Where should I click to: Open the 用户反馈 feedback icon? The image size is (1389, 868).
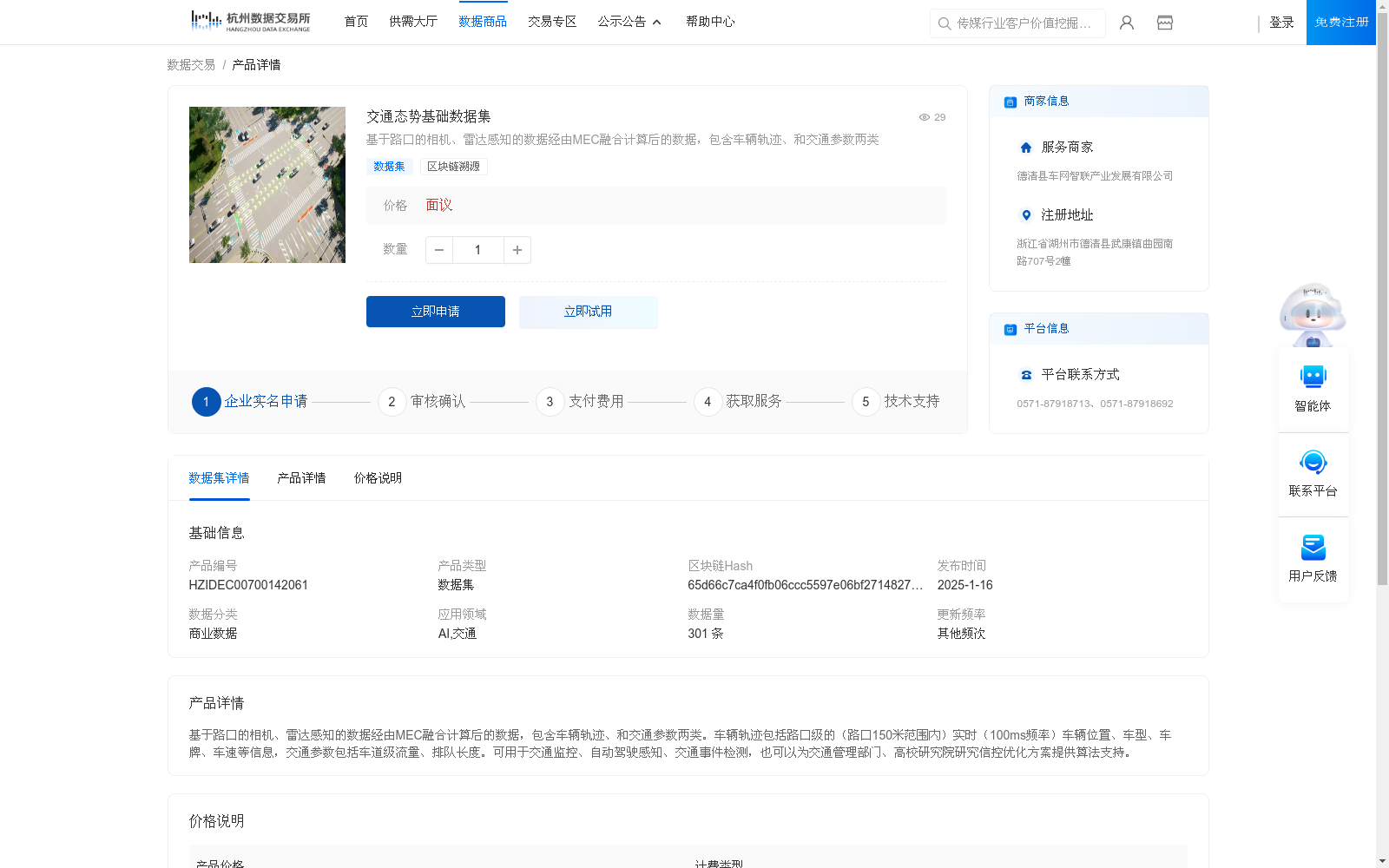tap(1313, 547)
